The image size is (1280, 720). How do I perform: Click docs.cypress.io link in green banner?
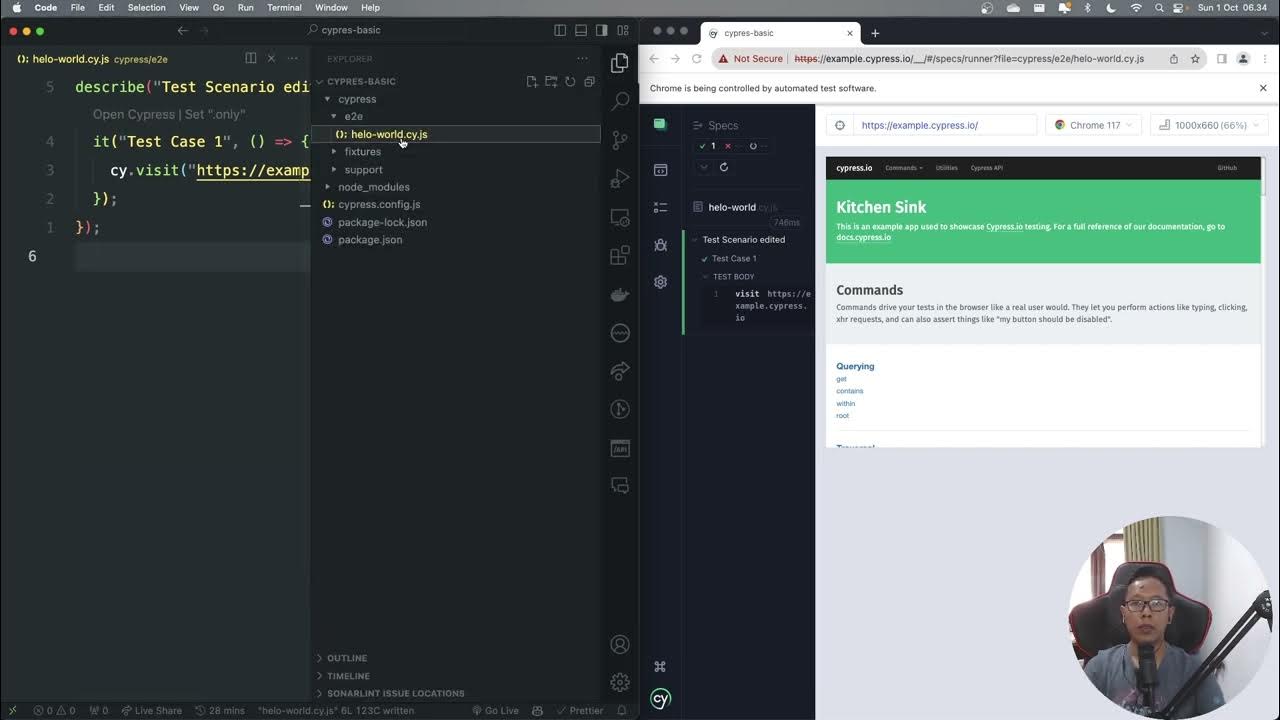coord(863,237)
